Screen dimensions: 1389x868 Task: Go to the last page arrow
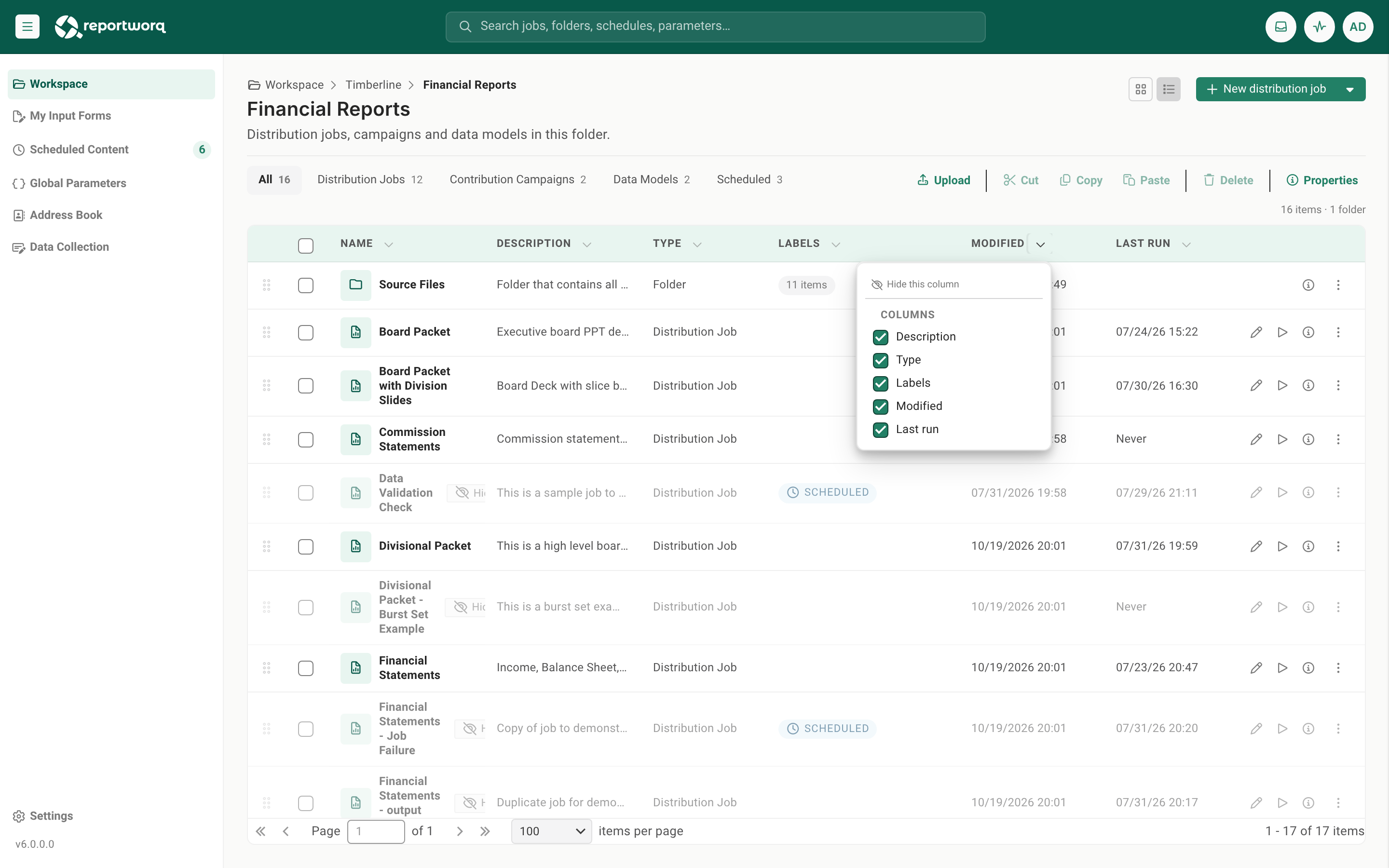pyautogui.click(x=485, y=831)
